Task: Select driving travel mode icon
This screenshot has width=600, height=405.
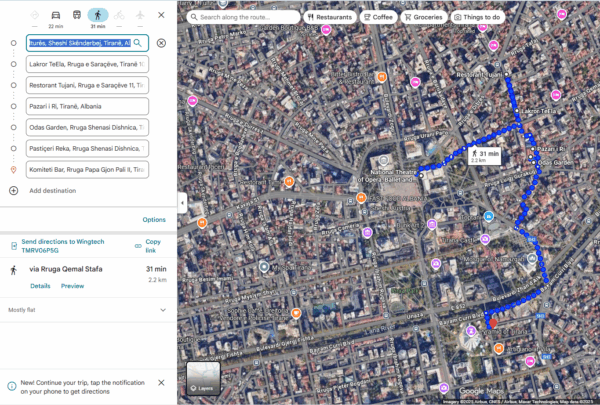Action: [54, 15]
